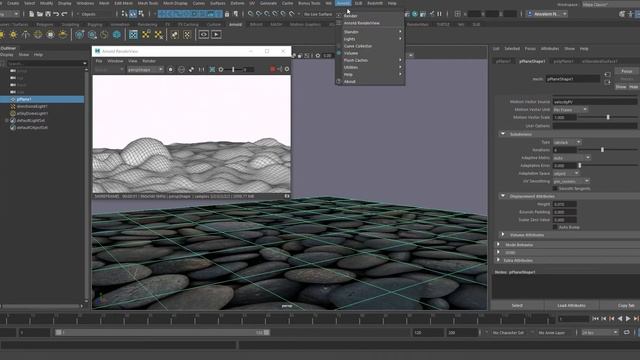Choose Curve Collector in Arnold menu
Image resolution: width=640 pixels, height=360 pixels.
coord(358,46)
